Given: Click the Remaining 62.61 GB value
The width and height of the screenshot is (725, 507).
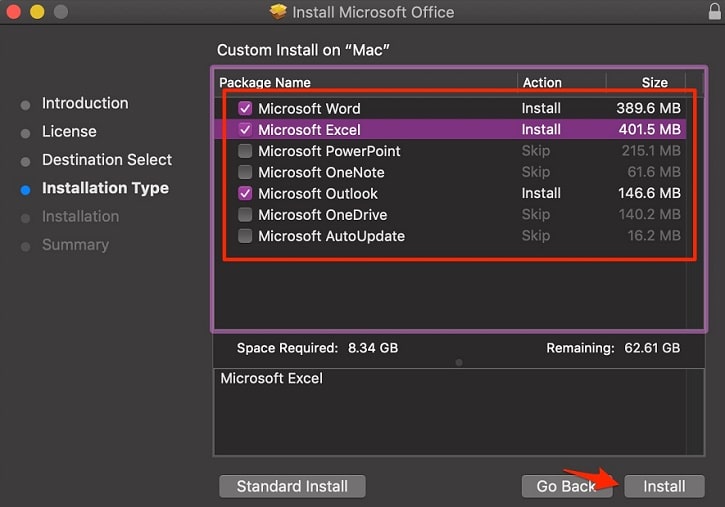Looking at the screenshot, I should coord(652,348).
